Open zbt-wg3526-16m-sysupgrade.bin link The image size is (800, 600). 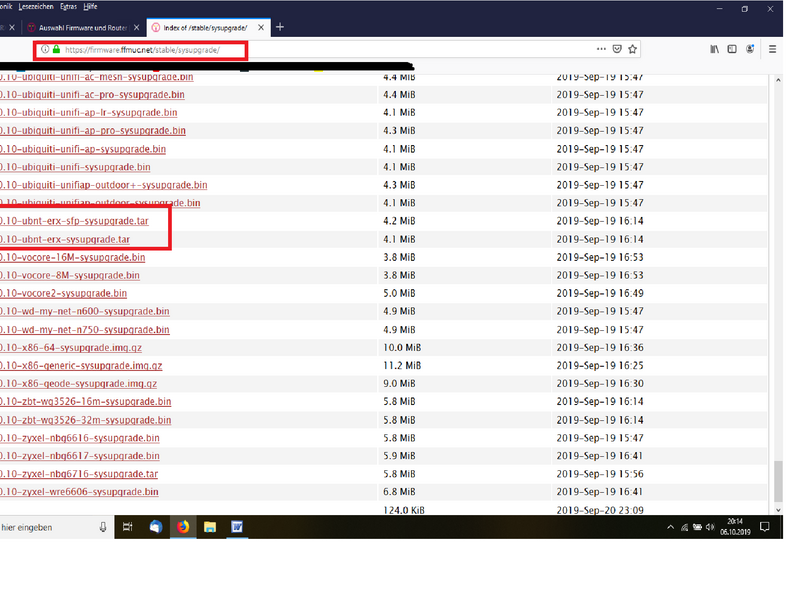pyautogui.click(x=86, y=402)
